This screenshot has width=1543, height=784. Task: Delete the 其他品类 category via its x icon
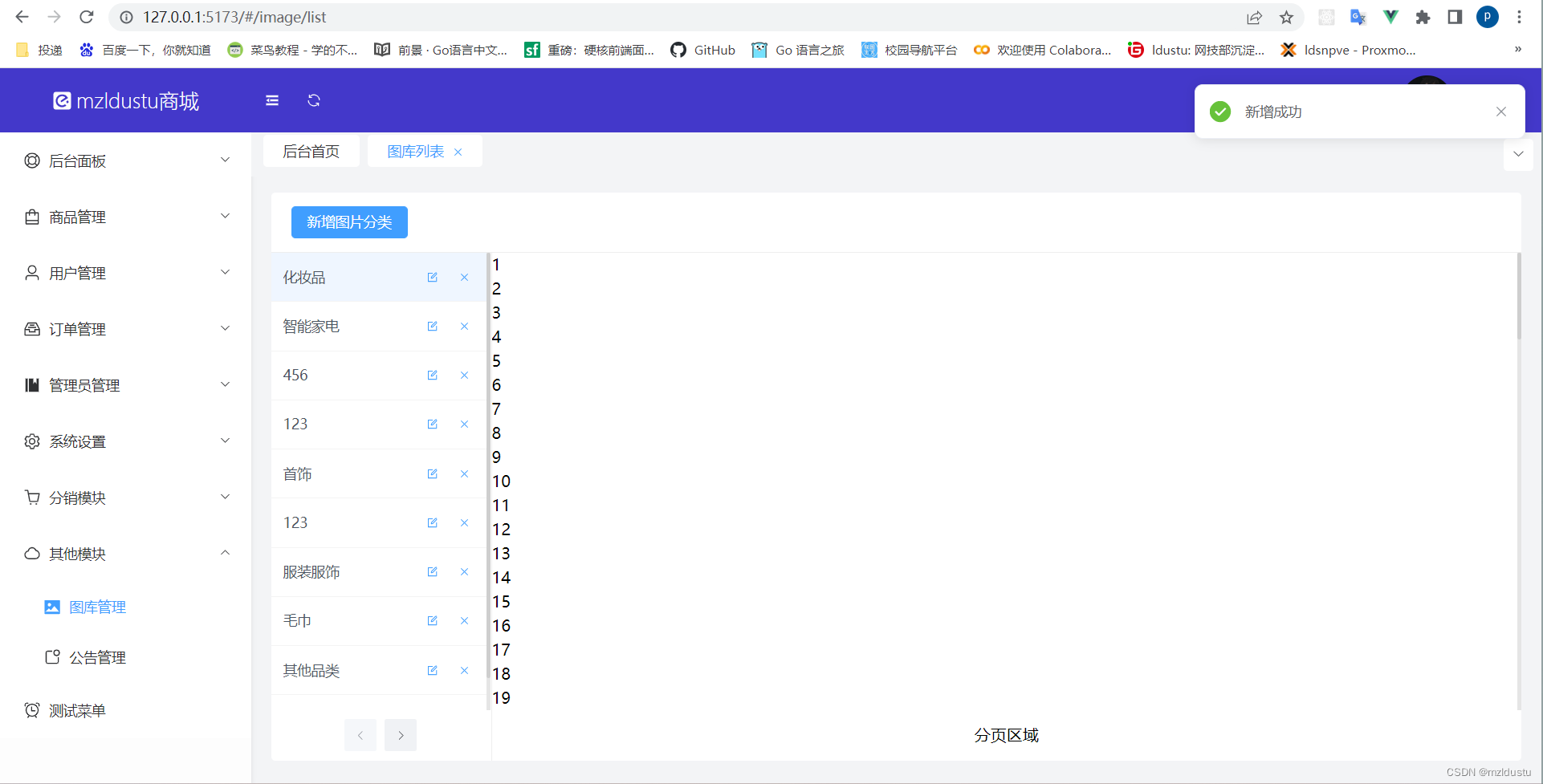pos(464,670)
